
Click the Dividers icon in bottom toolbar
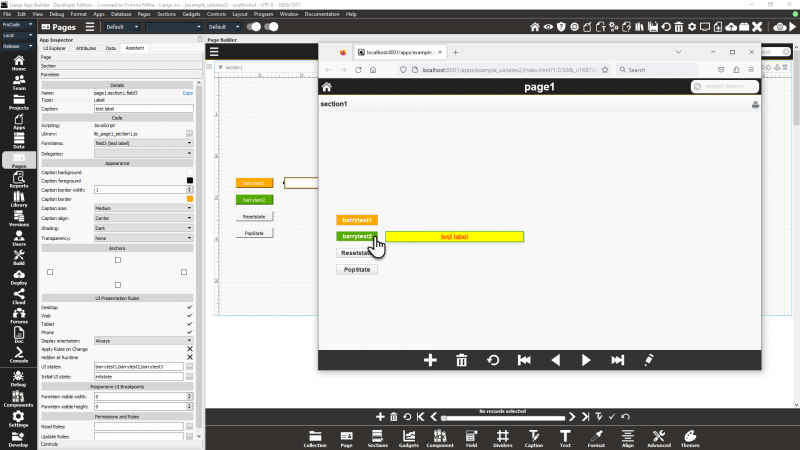point(503,439)
